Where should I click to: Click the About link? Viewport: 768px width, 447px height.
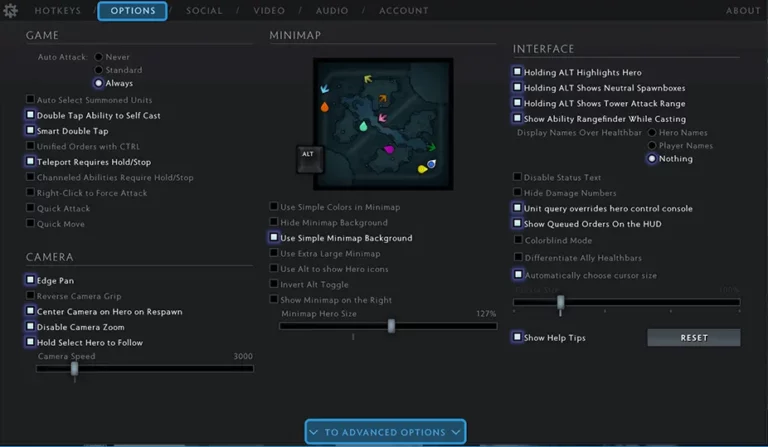click(x=743, y=10)
